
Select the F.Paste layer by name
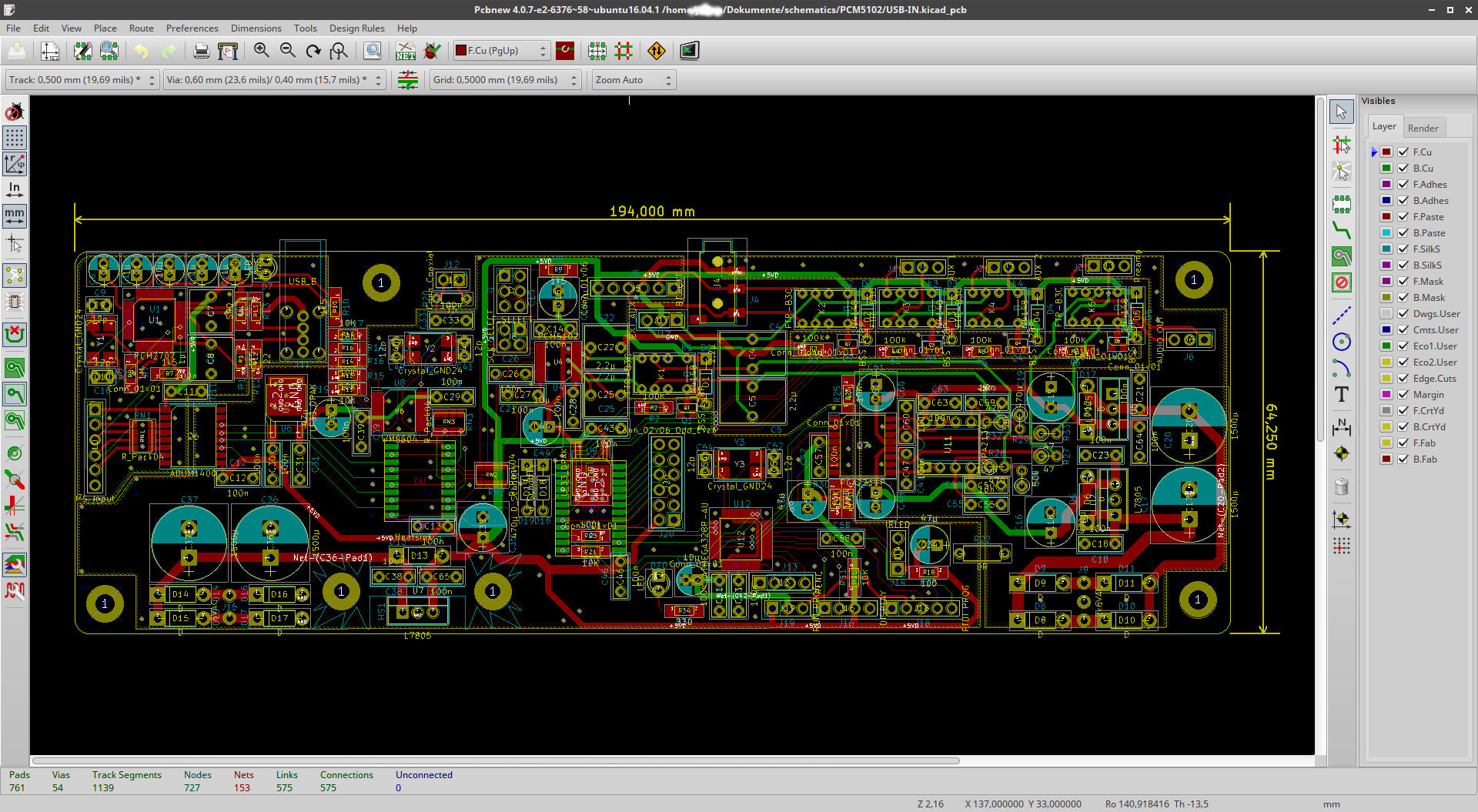pyautogui.click(x=1429, y=217)
